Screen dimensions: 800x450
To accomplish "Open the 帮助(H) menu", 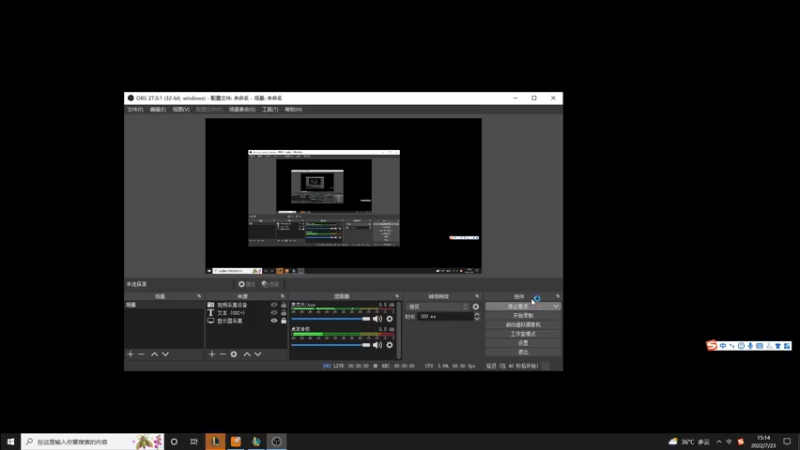I will [293, 110].
